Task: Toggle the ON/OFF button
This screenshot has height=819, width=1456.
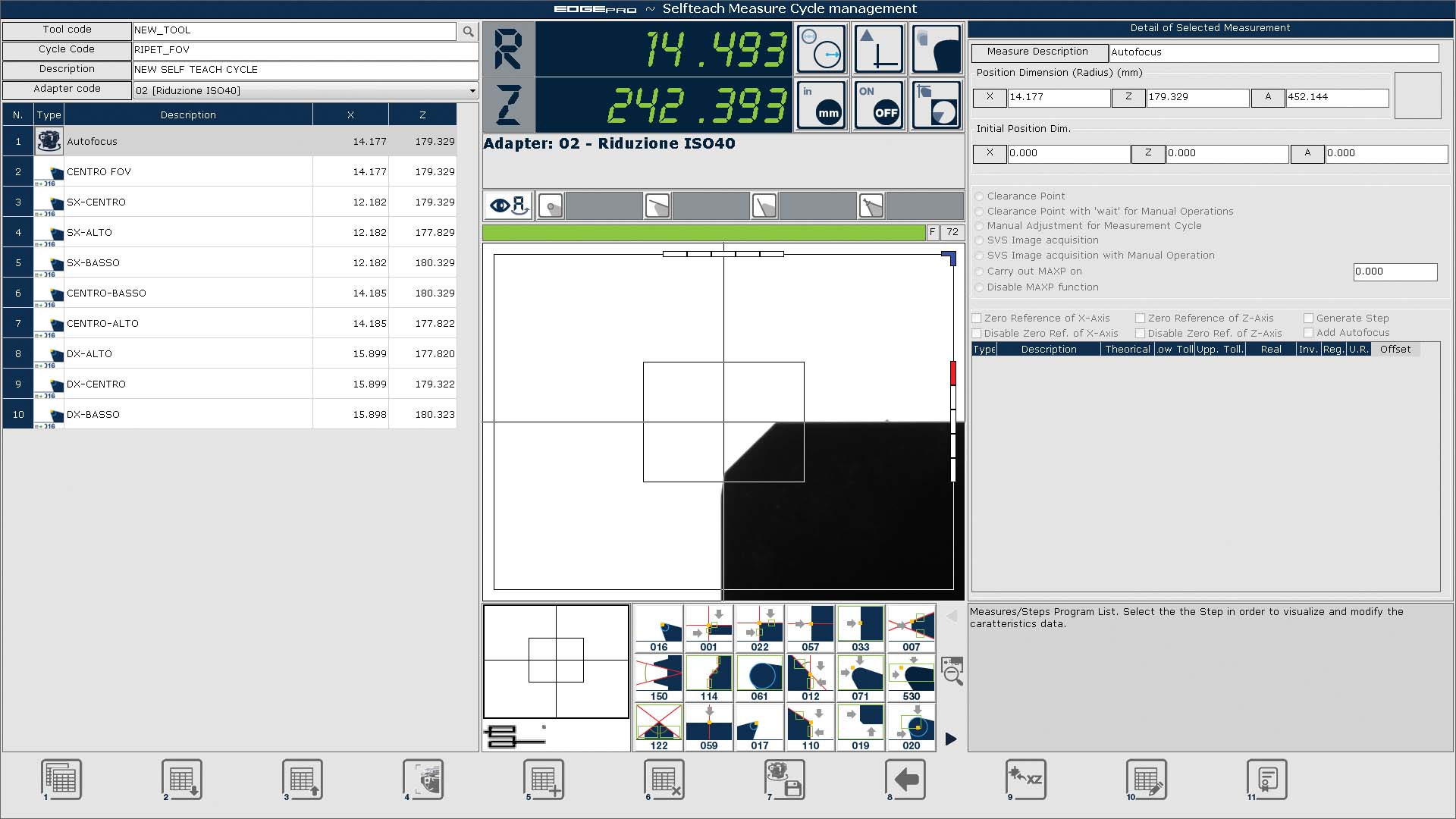Action: pos(879,105)
